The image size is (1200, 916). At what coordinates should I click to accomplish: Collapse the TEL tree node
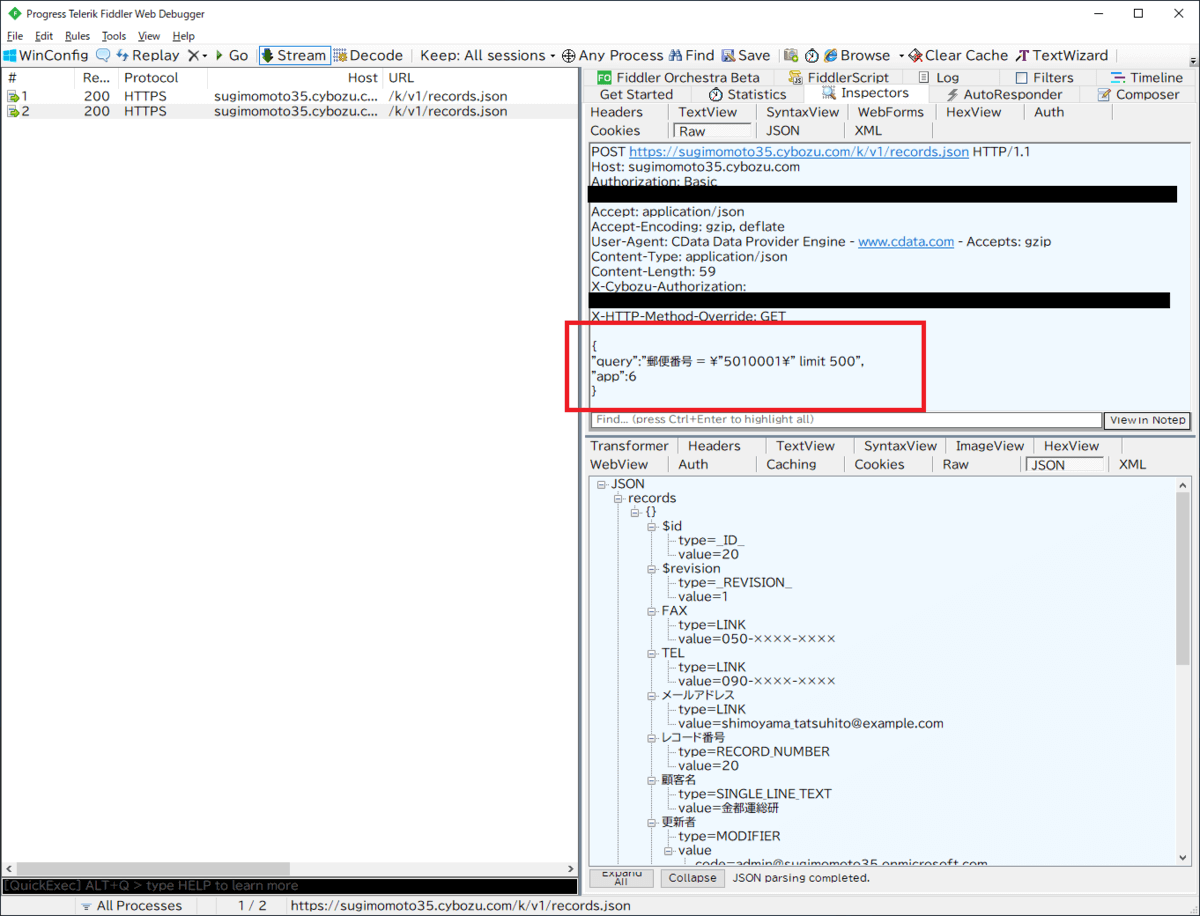tap(652, 654)
